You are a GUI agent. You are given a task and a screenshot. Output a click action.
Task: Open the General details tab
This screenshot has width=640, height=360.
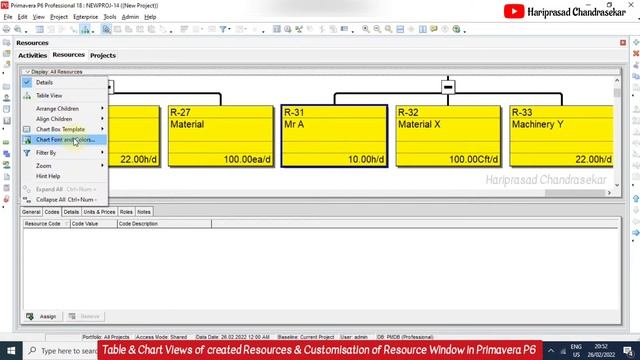click(x=31, y=212)
